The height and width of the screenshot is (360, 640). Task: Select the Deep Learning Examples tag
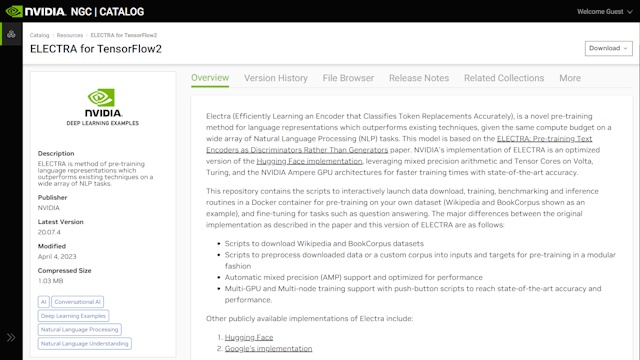73,316
